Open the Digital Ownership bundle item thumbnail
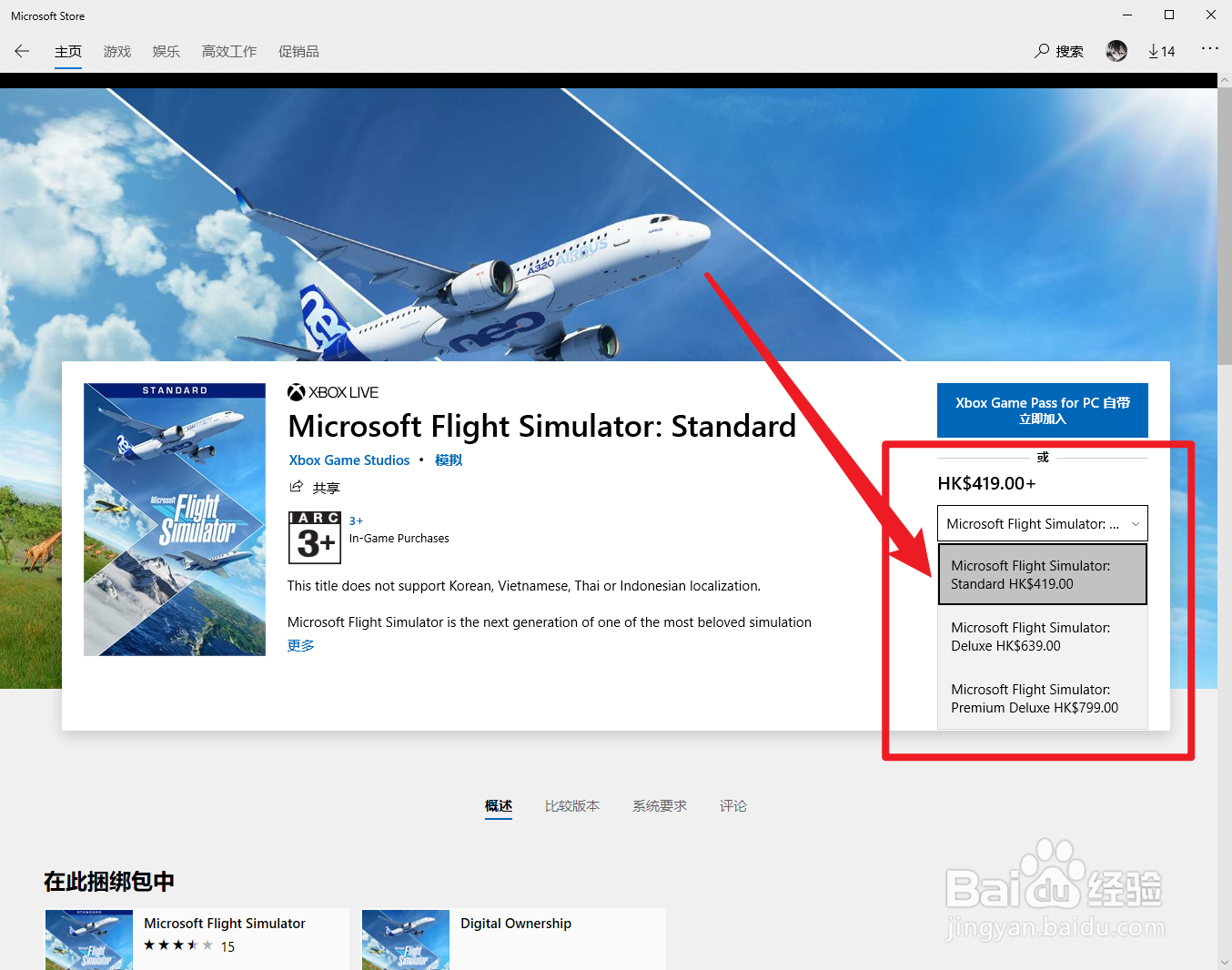Screen dimensions: 1232x970 (406, 940)
